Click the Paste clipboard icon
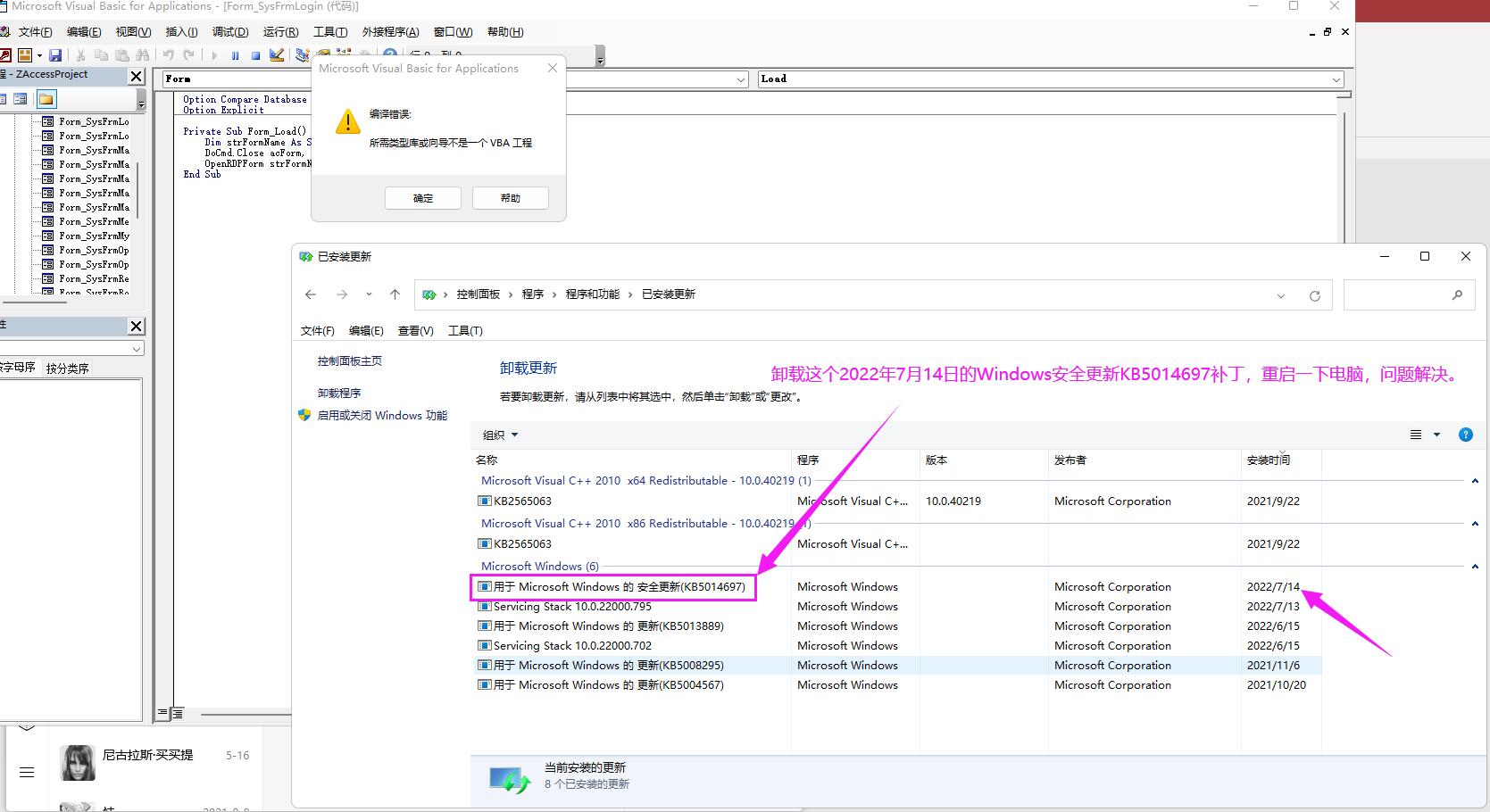The image size is (1490, 812). 121,55
